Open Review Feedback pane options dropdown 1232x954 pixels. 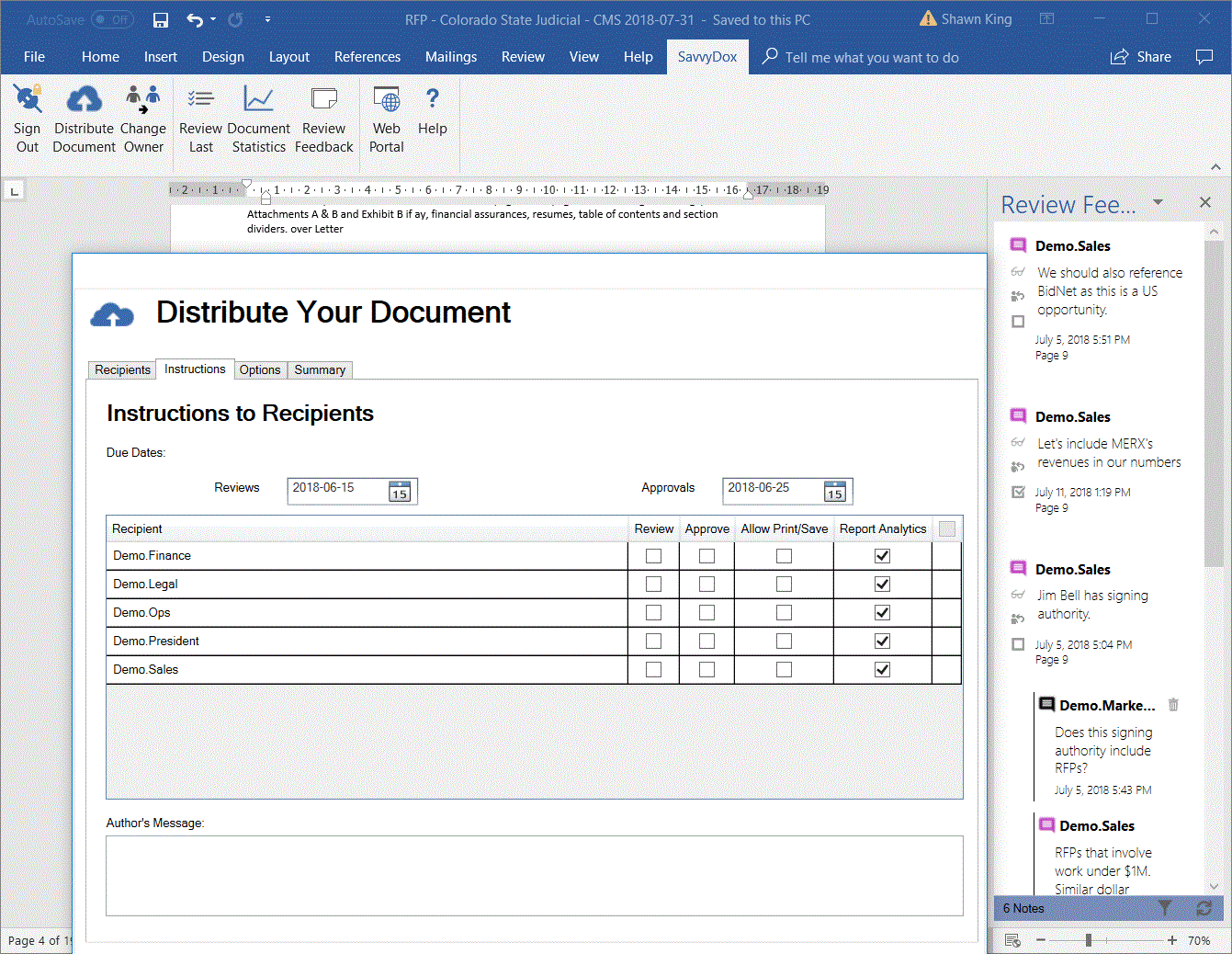pyautogui.click(x=1158, y=202)
